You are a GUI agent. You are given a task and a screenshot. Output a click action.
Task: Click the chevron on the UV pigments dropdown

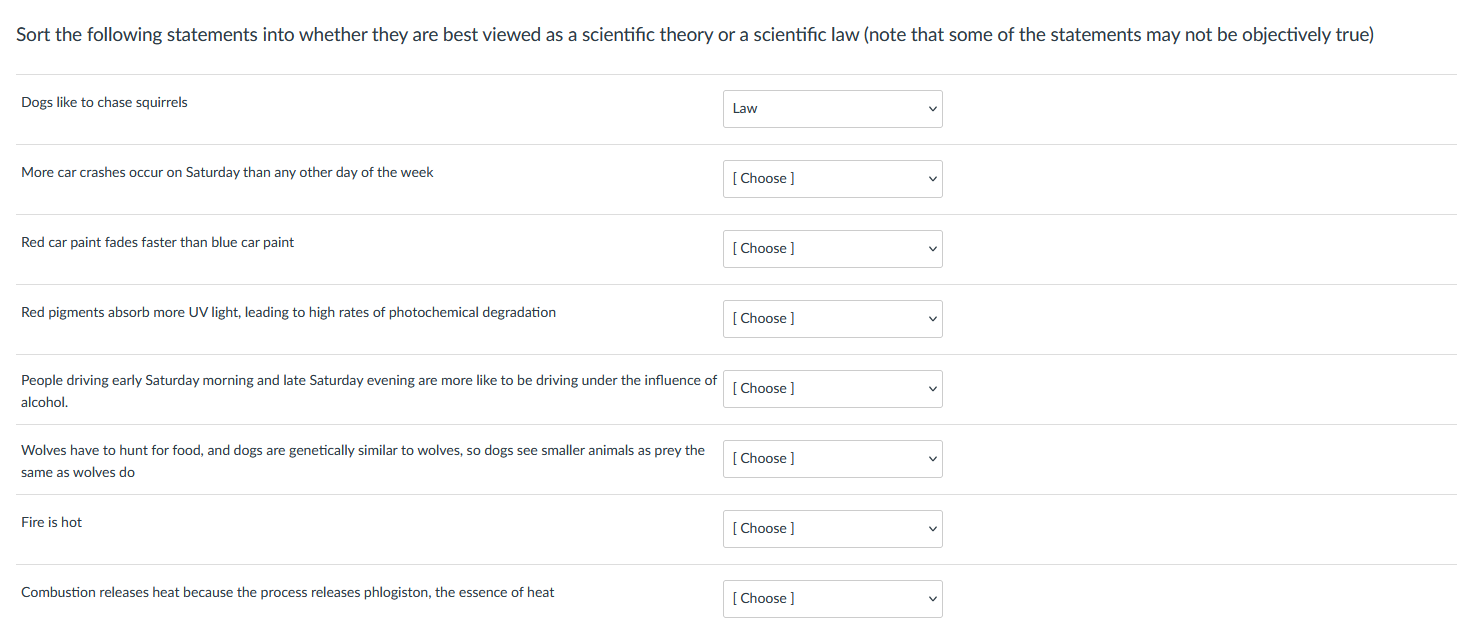click(x=932, y=318)
